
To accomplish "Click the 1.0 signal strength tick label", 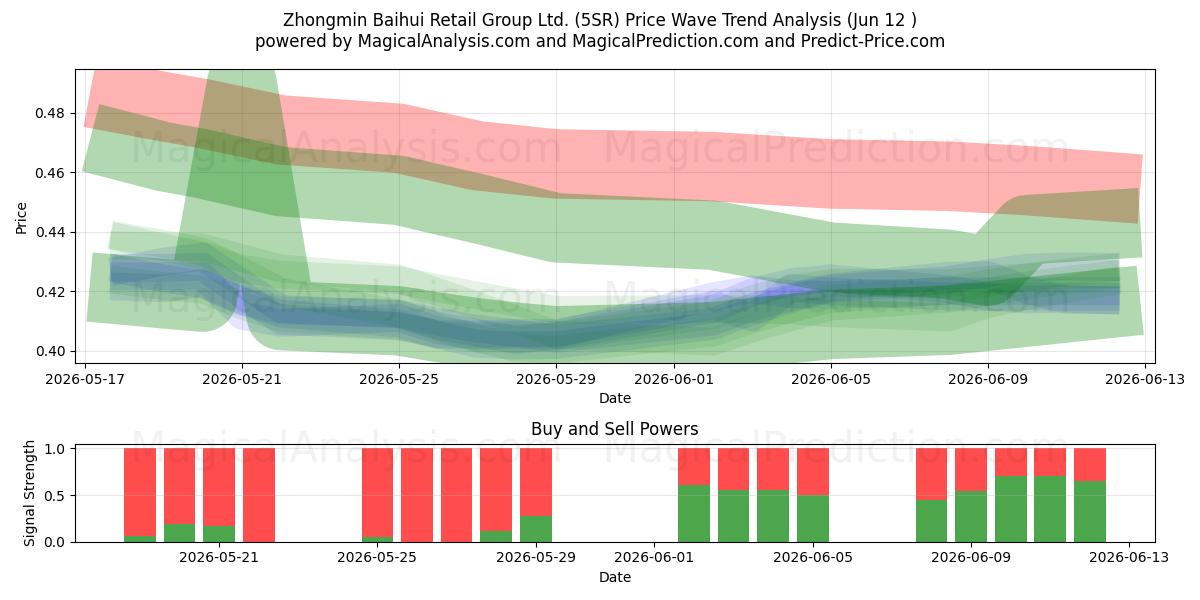I will [x=56, y=448].
